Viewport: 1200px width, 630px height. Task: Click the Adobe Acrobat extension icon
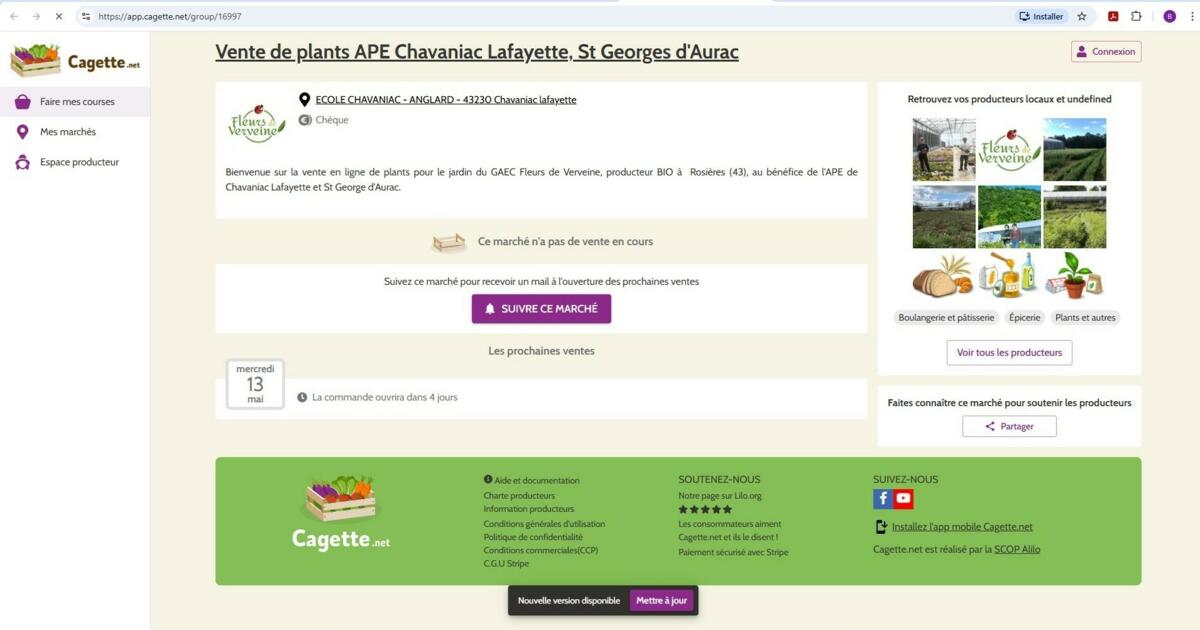point(1112,16)
